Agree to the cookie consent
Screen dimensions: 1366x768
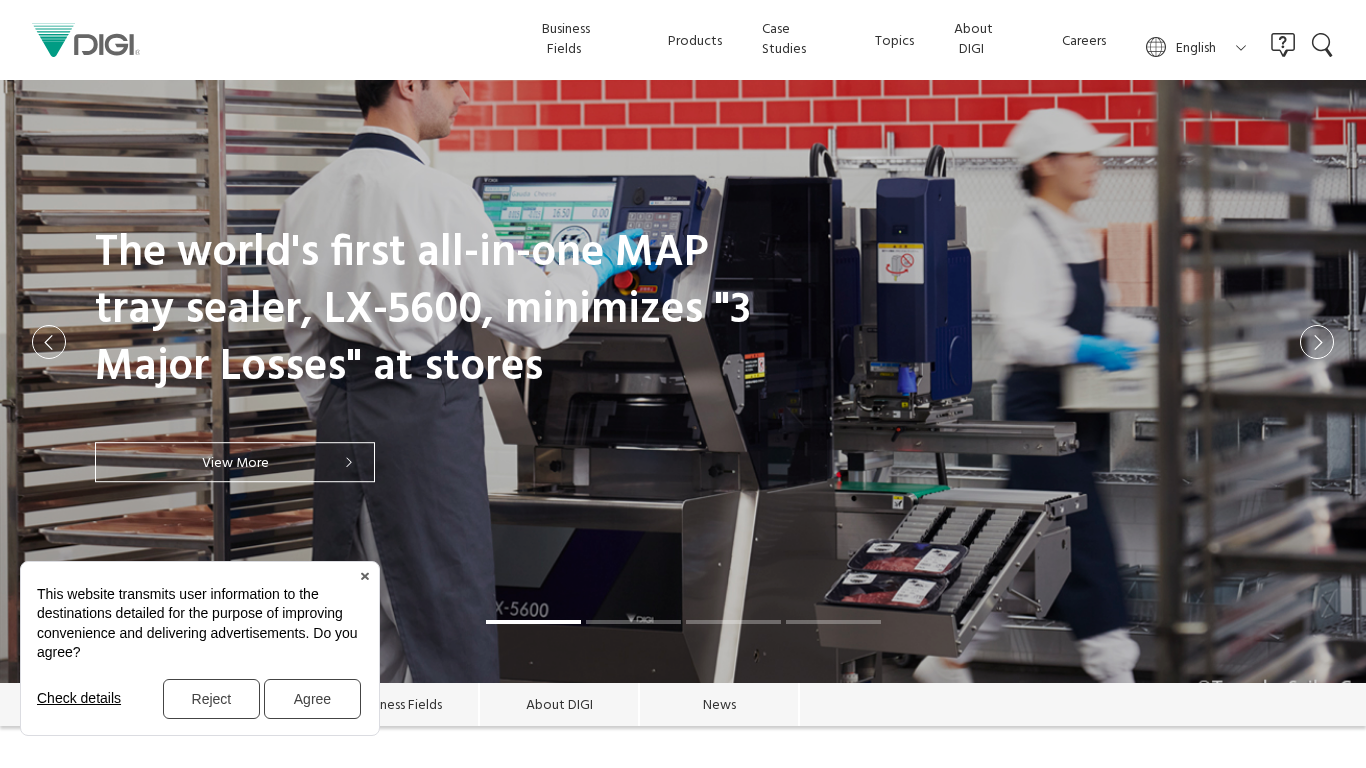312,699
